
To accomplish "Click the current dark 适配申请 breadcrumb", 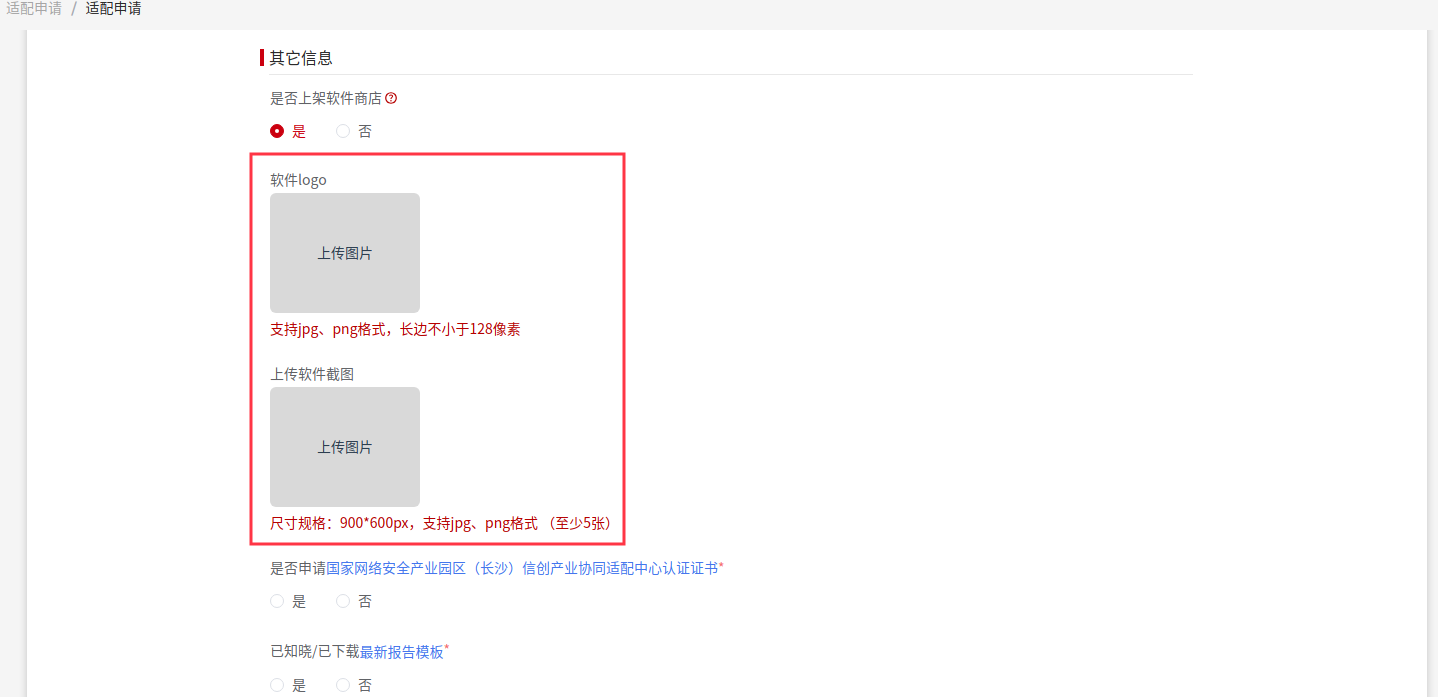I will click(113, 9).
